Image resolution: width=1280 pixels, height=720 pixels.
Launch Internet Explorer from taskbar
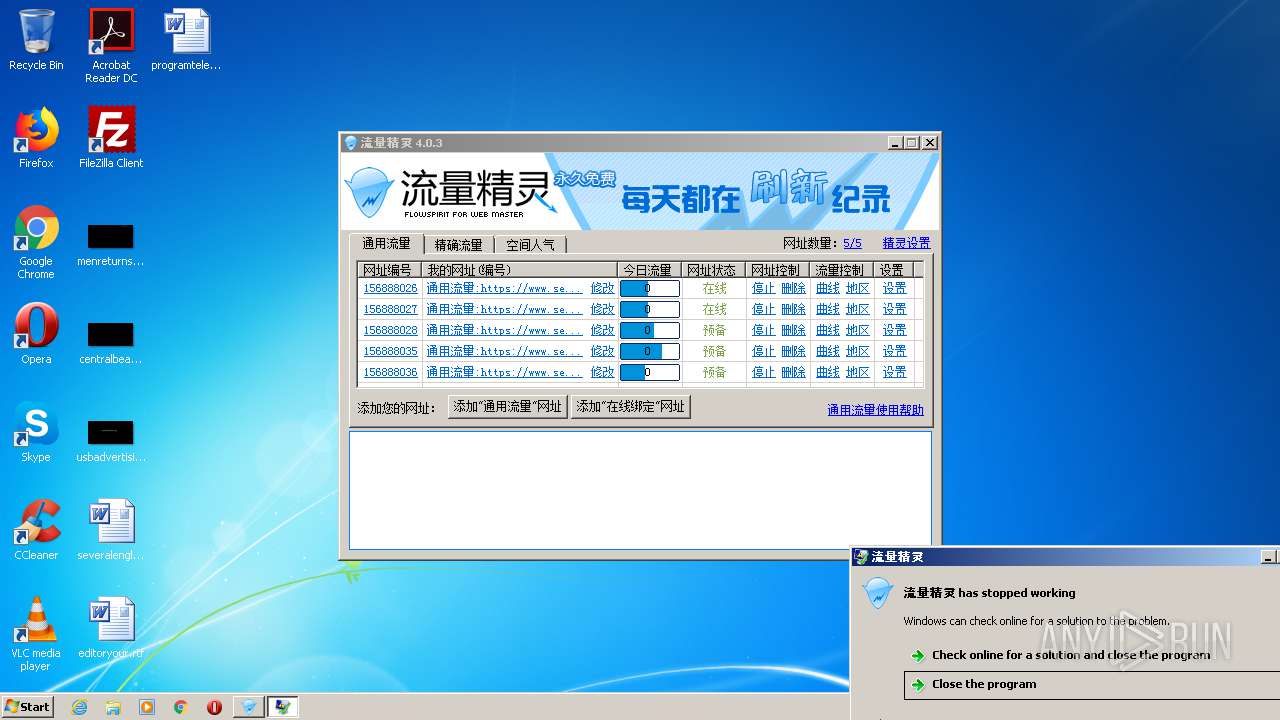click(79, 707)
